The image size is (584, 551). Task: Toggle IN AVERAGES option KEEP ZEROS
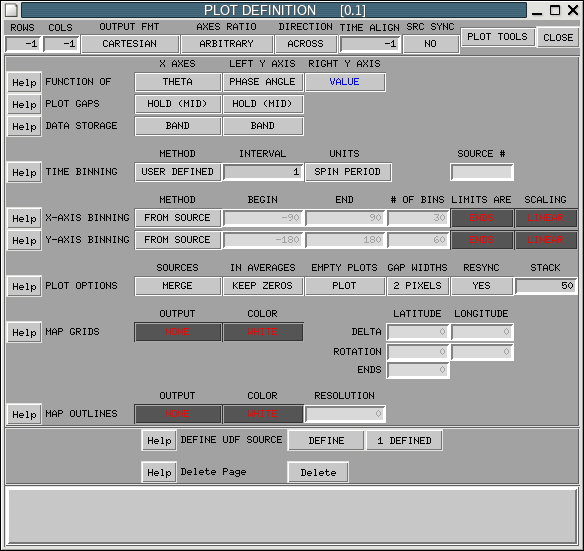pyautogui.click(x=262, y=286)
